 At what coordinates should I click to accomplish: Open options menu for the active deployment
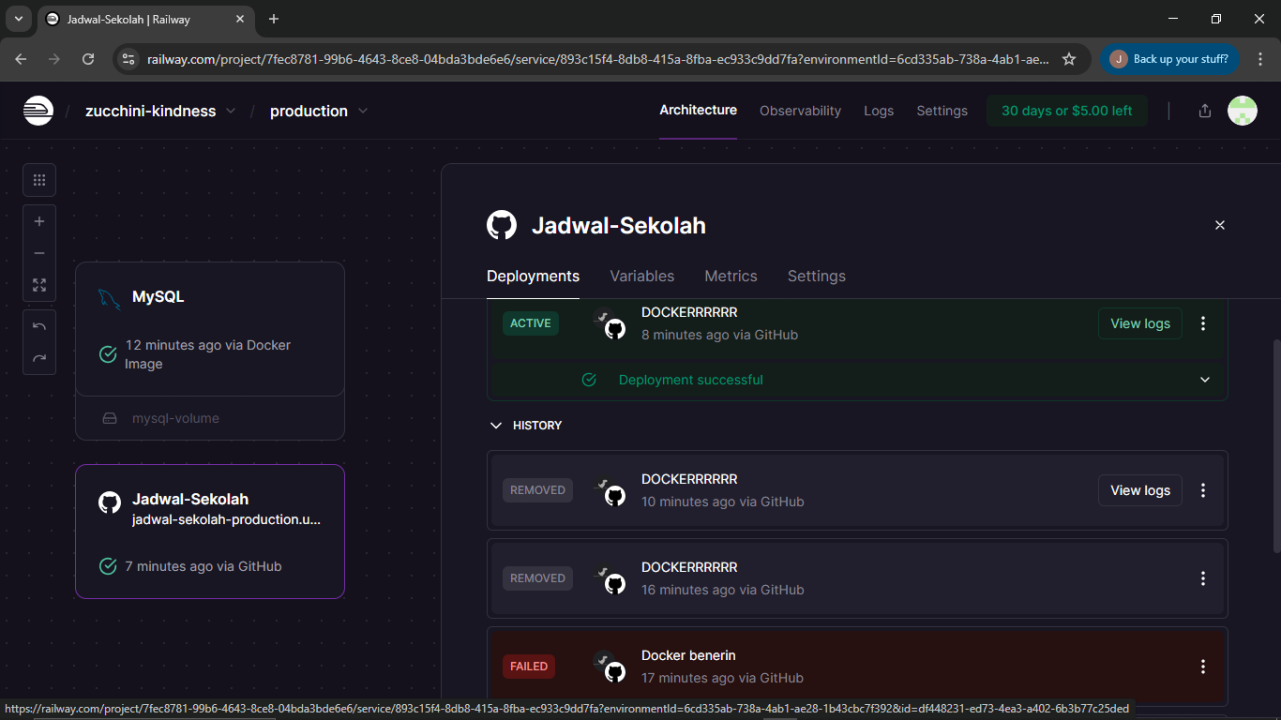pos(1203,324)
